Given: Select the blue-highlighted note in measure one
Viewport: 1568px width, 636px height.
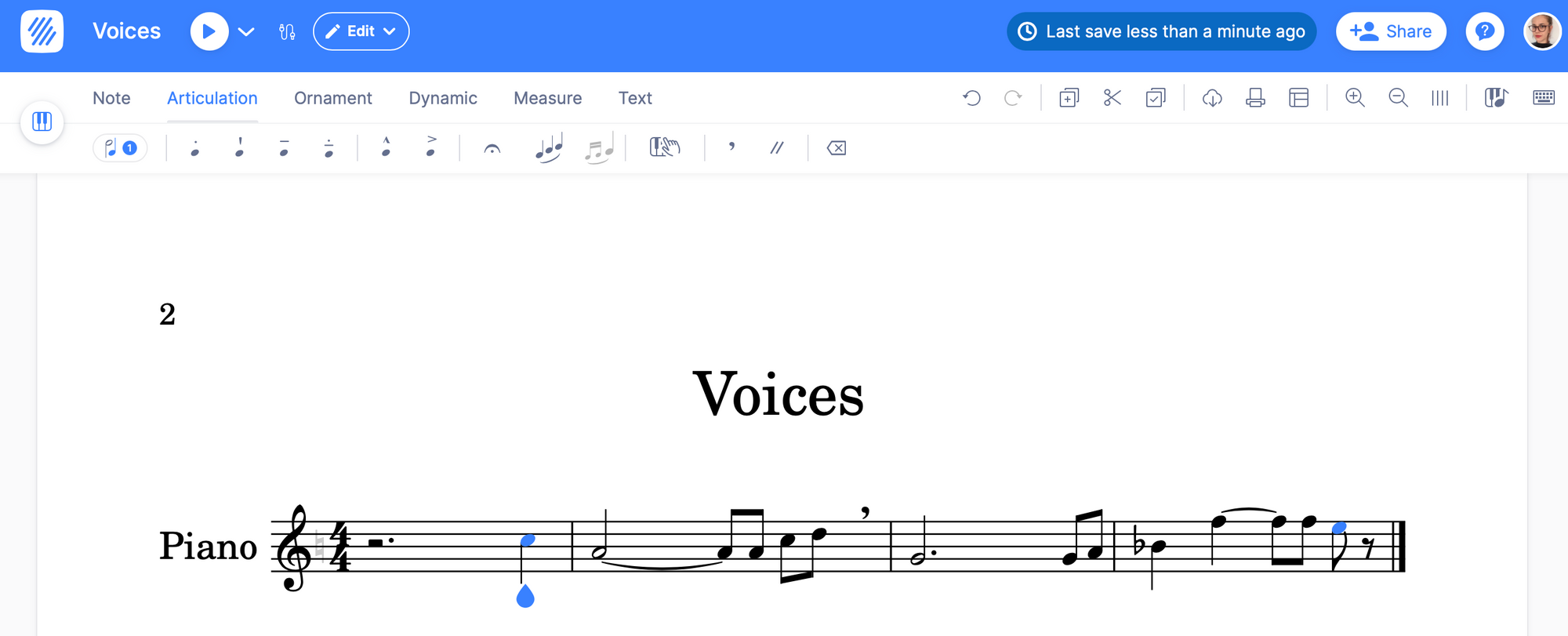Looking at the screenshot, I should click(x=528, y=540).
